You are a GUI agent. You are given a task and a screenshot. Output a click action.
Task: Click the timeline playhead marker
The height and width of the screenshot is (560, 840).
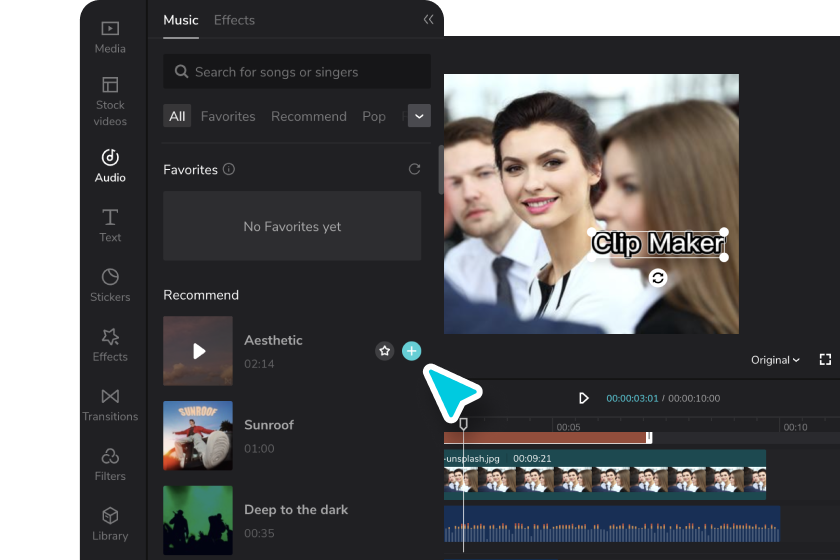point(463,424)
